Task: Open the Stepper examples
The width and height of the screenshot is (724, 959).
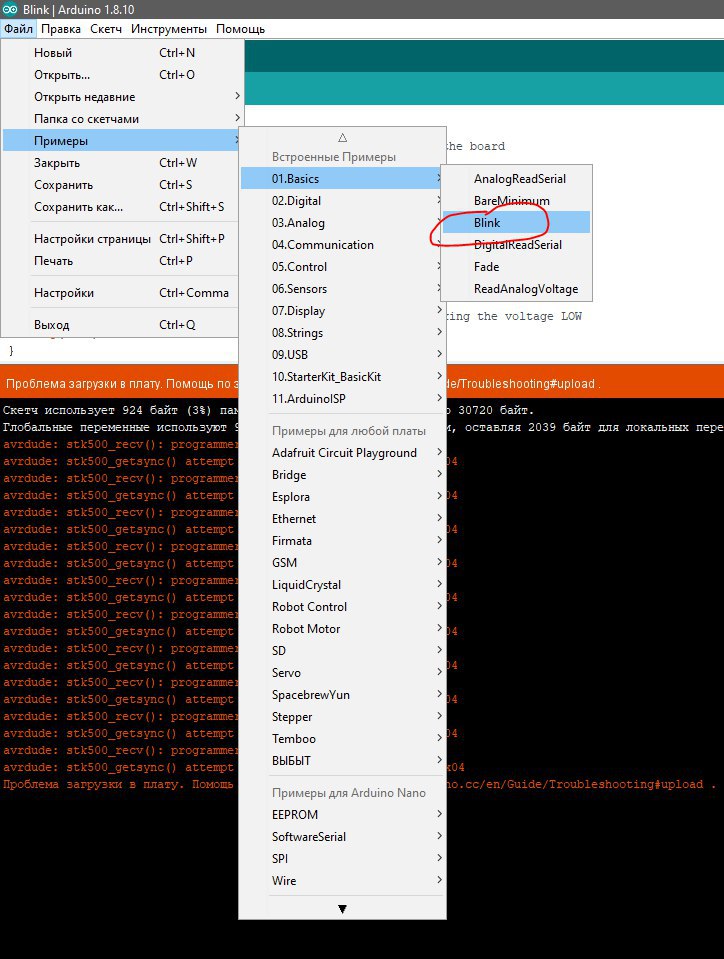Action: click(342, 717)
